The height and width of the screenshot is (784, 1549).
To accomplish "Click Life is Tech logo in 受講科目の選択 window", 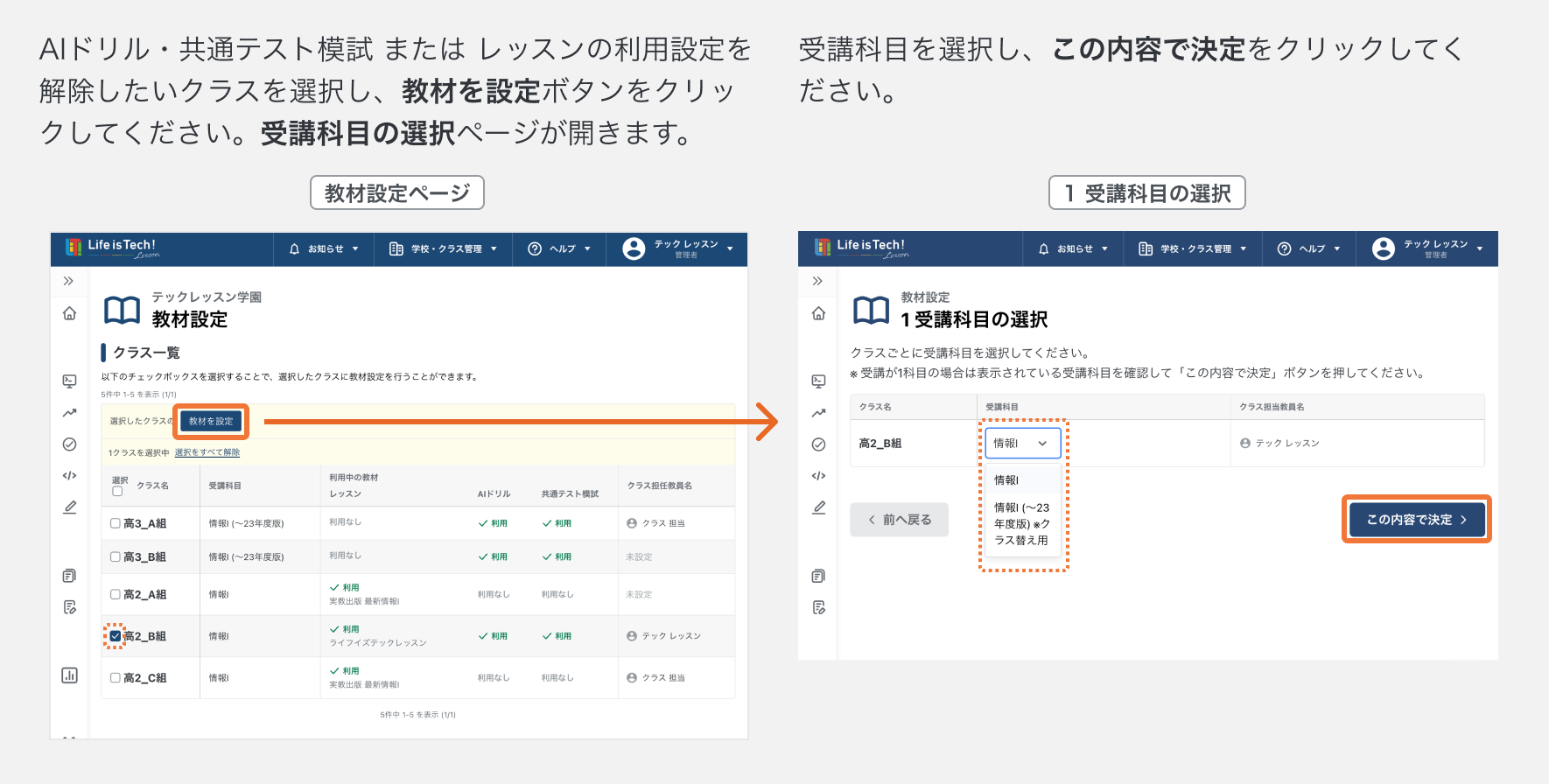I will [x=861, y=248].
